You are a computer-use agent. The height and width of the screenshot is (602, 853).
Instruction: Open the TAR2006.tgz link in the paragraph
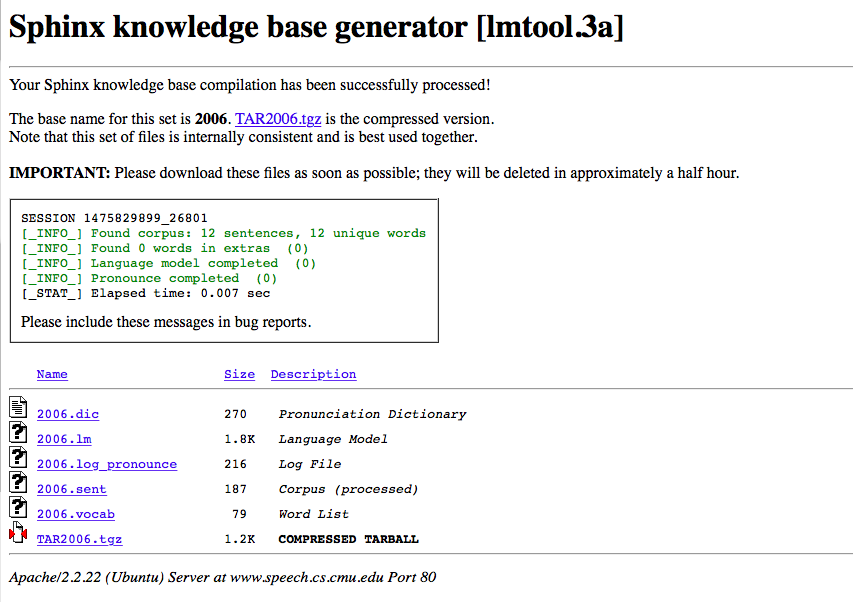278,119
